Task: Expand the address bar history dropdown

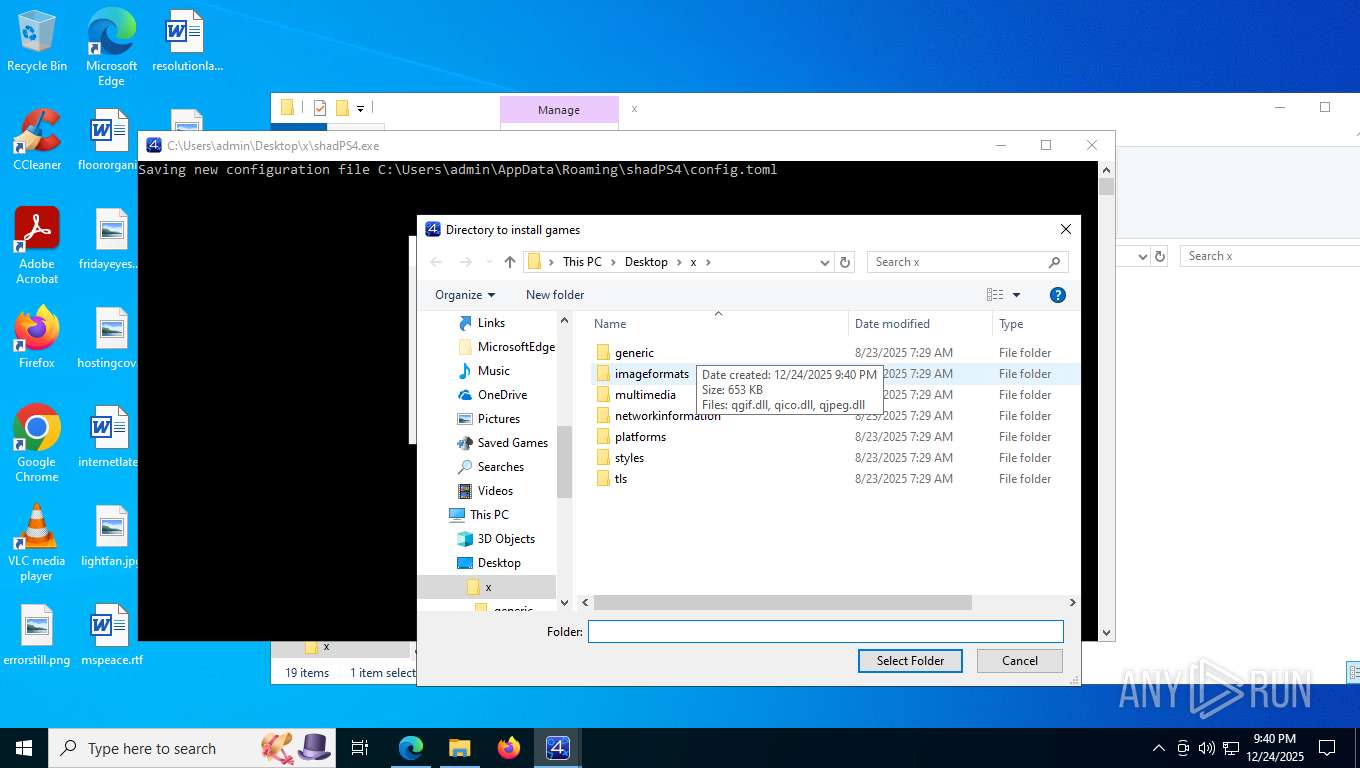Action: click(825, 262)
